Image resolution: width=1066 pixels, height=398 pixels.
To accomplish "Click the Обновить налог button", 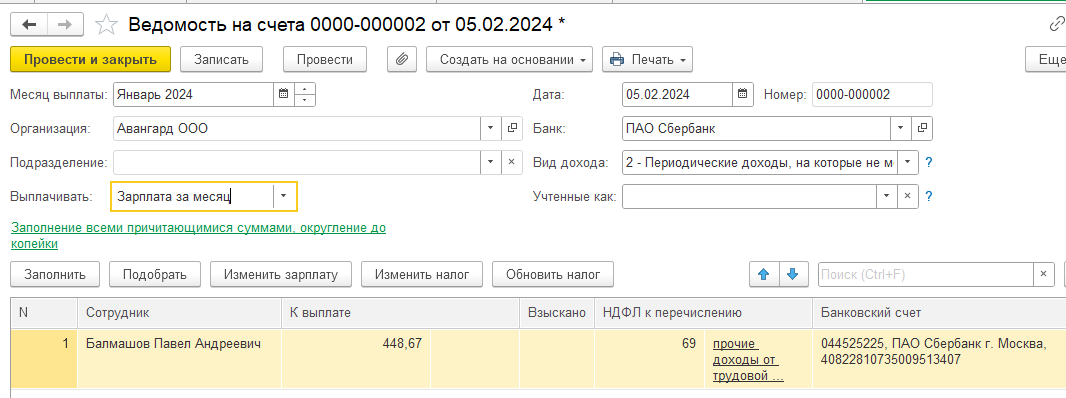I will [553, 274].
